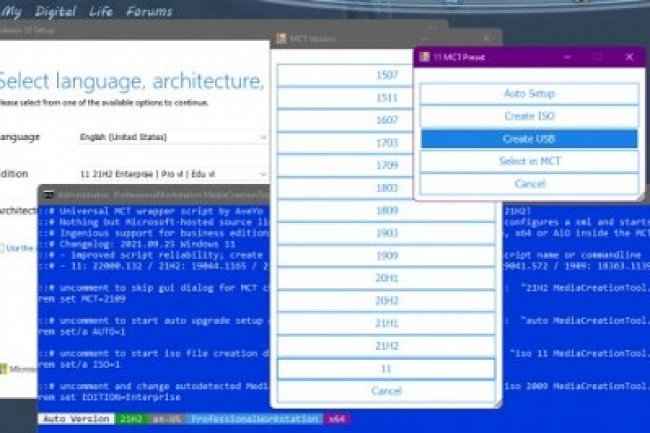The image size is (650, 433).
Task: Select version 1507 in MCT Version
Action: pos(385,75)
